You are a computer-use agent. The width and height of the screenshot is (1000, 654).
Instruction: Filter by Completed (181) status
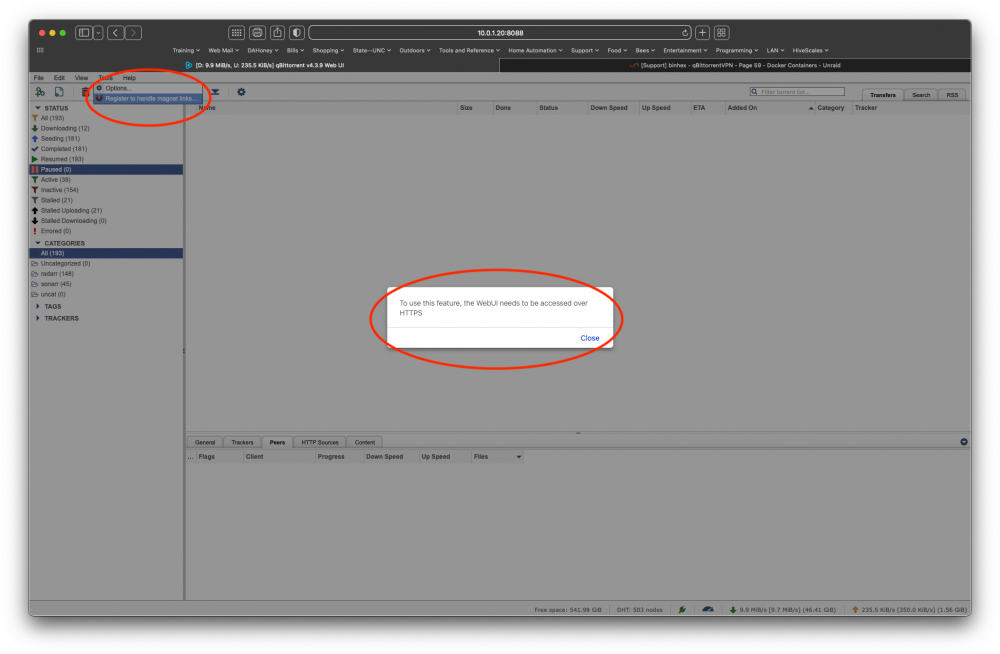pos(64,149)
